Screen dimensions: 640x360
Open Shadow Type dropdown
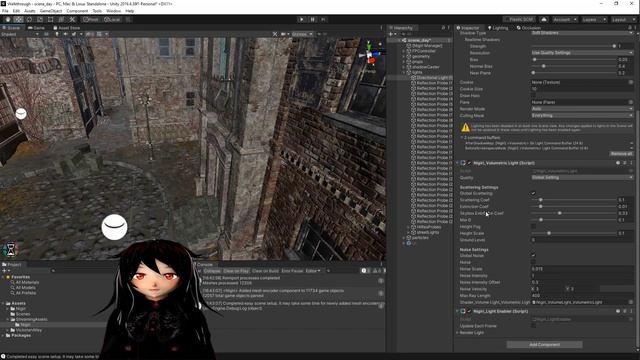point(582,33)
